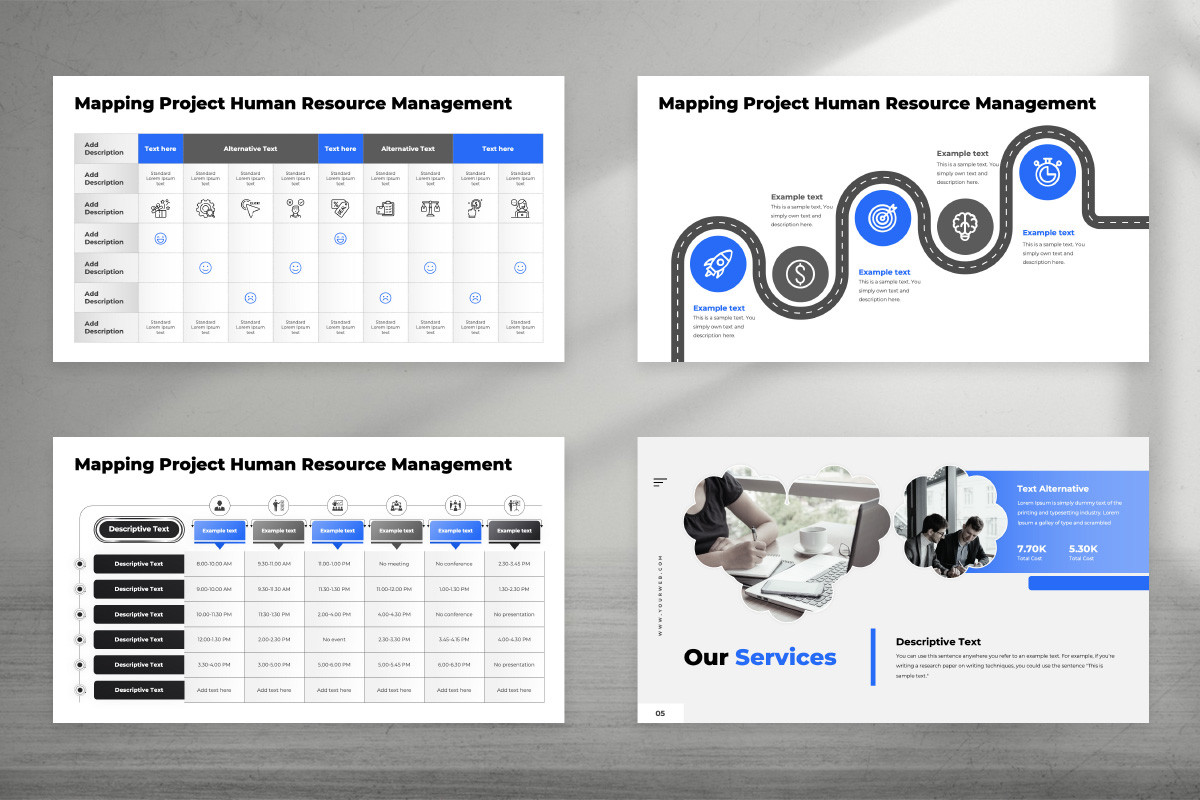Click the customer support agent icon
The image size is (1200, 800).
(x=522, y=208)
